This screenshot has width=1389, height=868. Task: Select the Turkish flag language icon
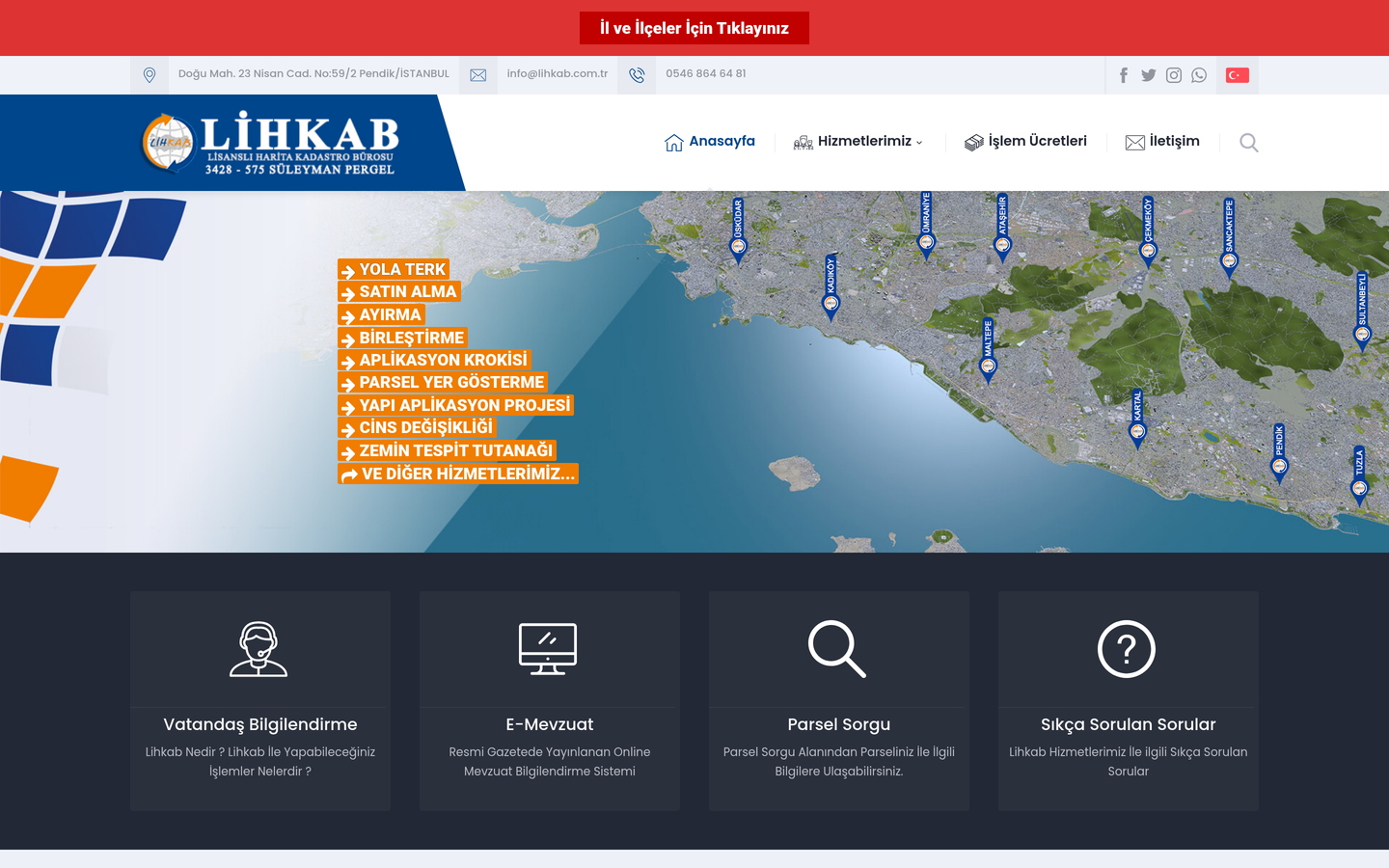pyautogui.click(x=1238, y=75)
